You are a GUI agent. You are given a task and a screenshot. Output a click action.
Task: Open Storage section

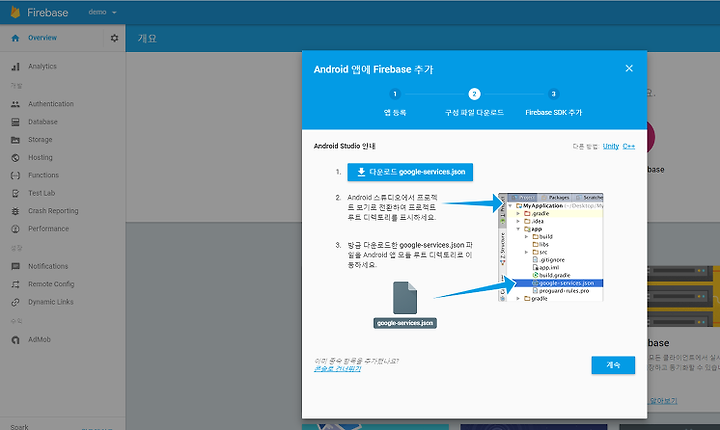40,139
